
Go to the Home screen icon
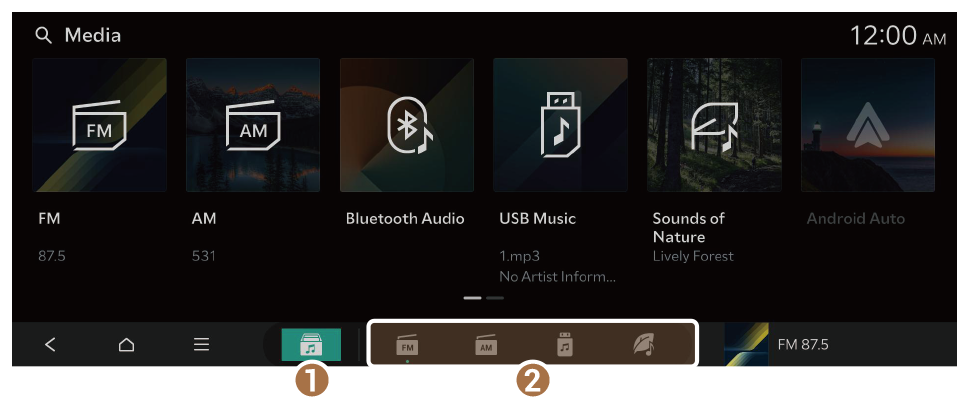point(126,345)
